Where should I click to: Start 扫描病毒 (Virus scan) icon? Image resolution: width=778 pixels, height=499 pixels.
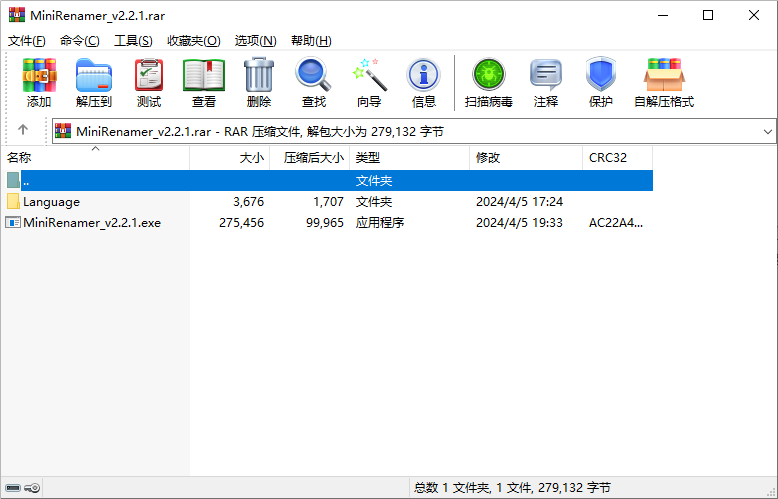pos(489,75)
